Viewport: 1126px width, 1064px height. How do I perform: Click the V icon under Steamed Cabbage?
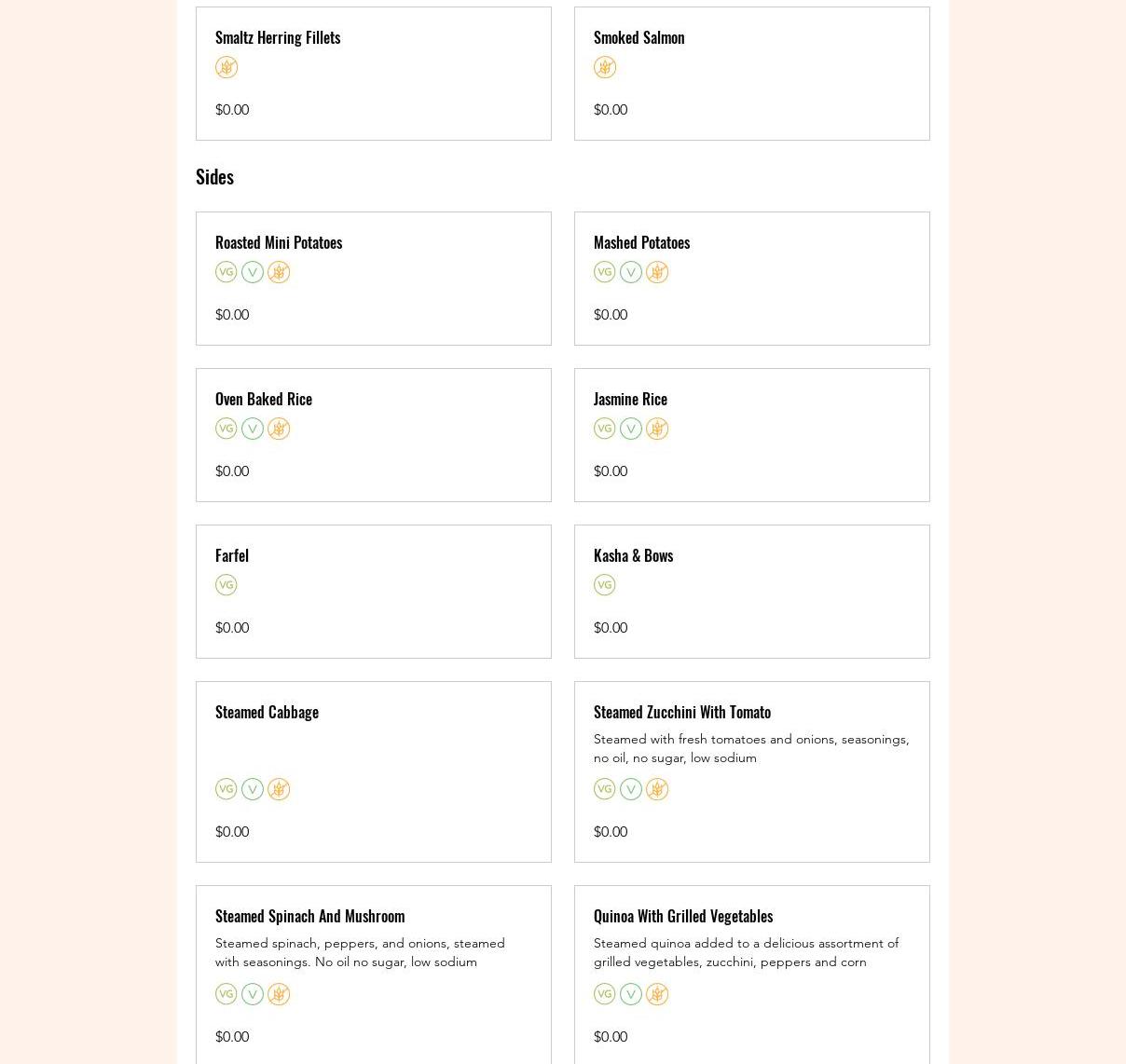pyautogui.click(x=253, y=789)
